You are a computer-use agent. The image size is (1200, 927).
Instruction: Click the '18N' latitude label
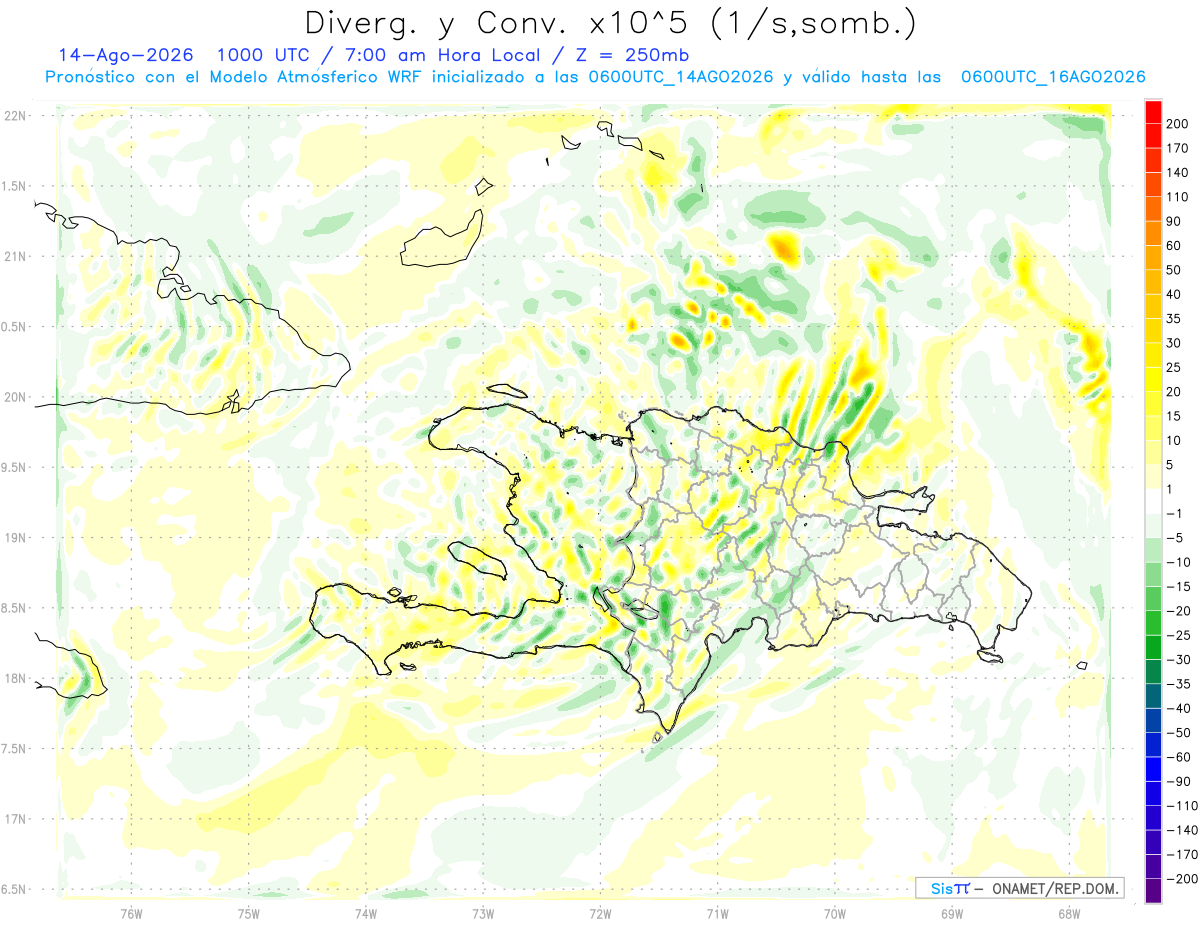(x=15, y=678)
